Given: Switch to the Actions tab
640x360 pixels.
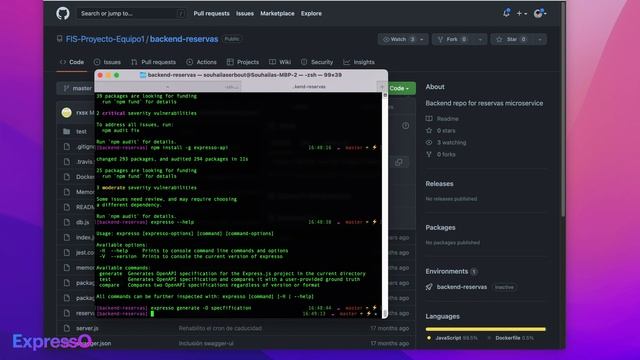Looking at the screenshot, I should (x=202, y=62).
